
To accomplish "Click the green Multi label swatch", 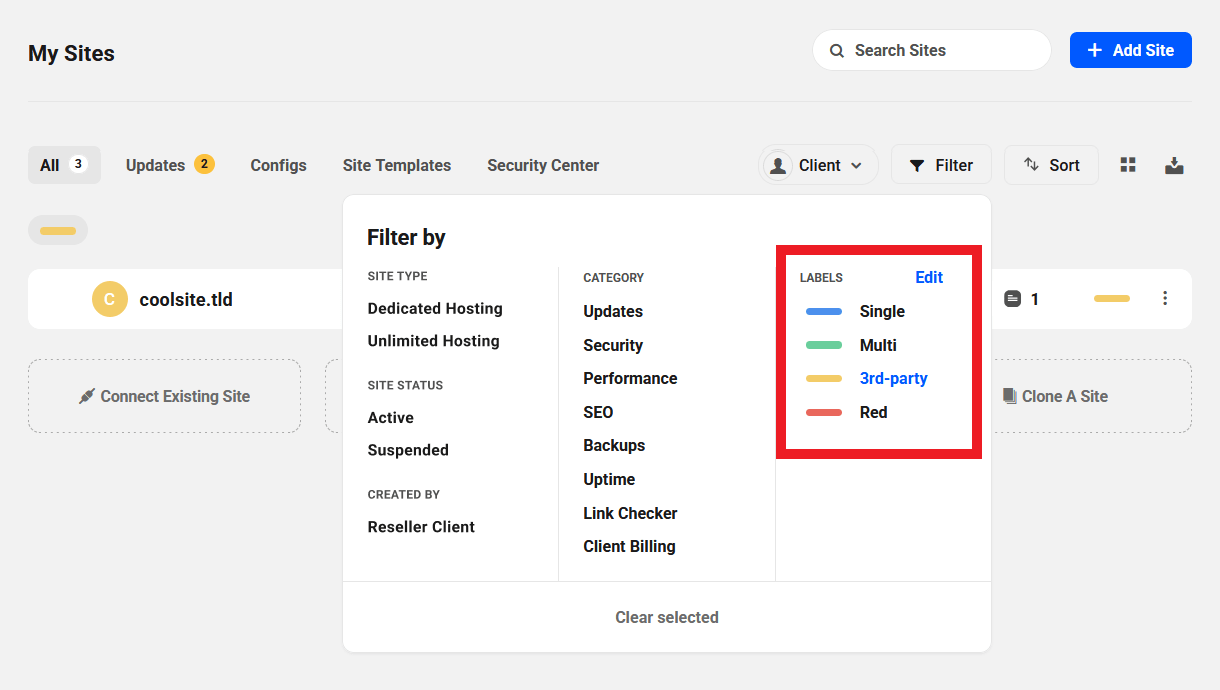I will 824,345.
